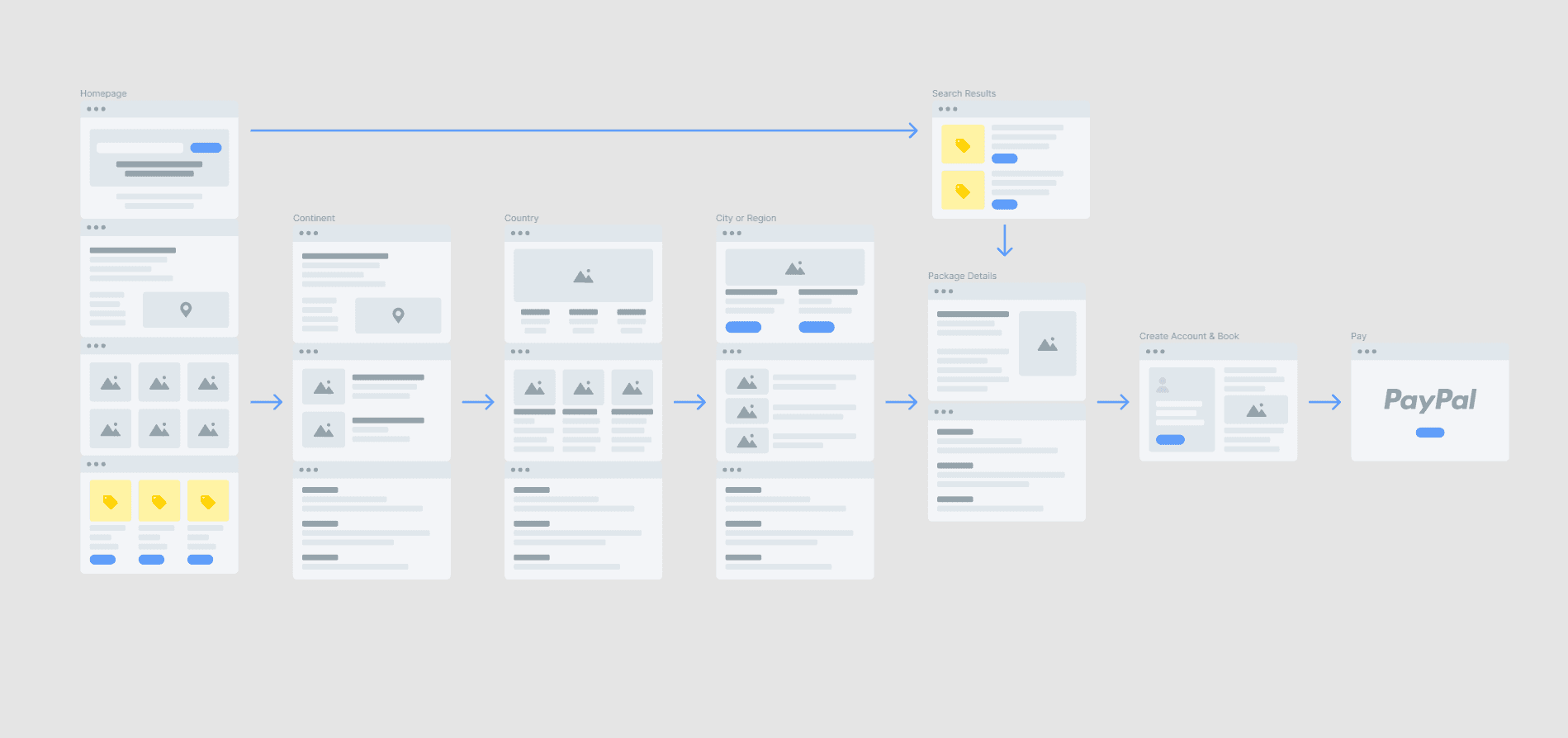Image resolution: width=1568 pixels, height=738 pixels.
Task: Select the Continent frame label
Action: (x=314, y=218)
